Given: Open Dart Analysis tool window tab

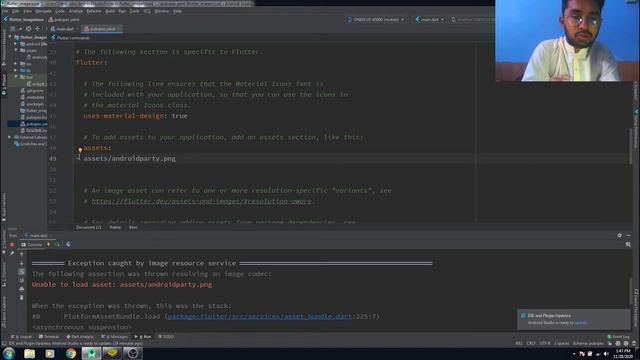Looking at the screenshot, I should (x=80, y=337).
